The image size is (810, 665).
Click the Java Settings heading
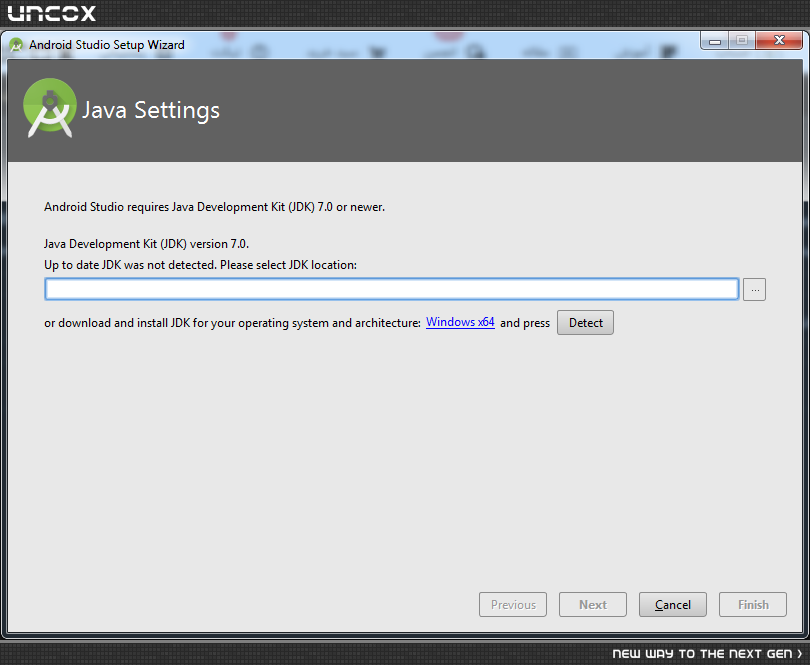151,110
